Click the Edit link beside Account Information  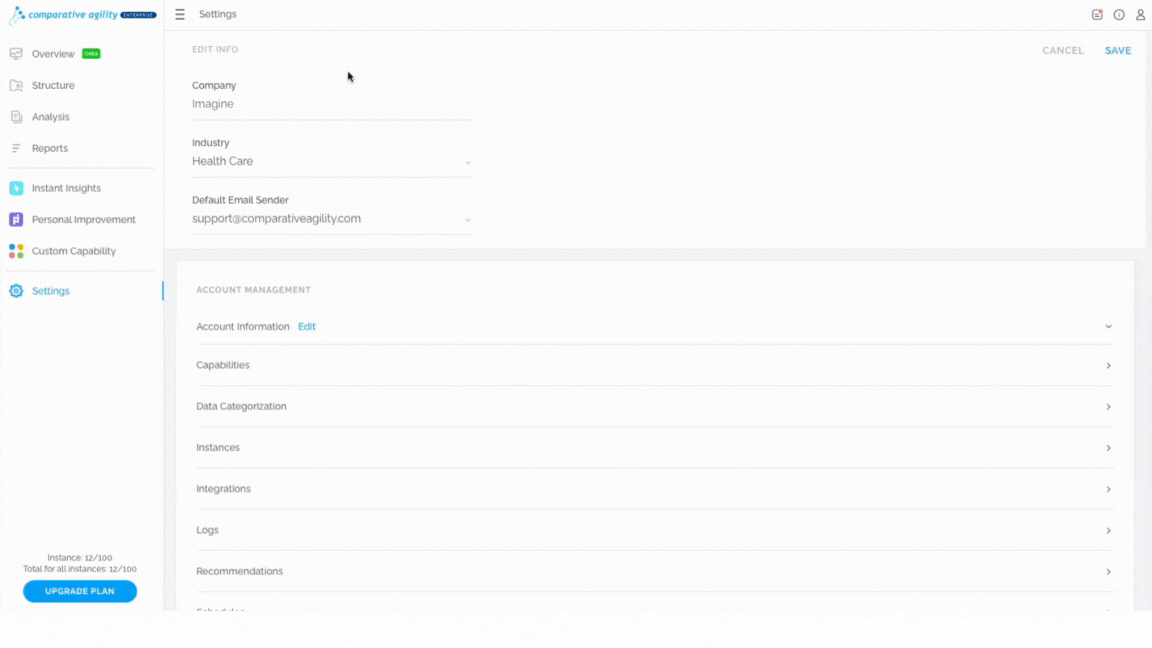click(x=306, y=326)
